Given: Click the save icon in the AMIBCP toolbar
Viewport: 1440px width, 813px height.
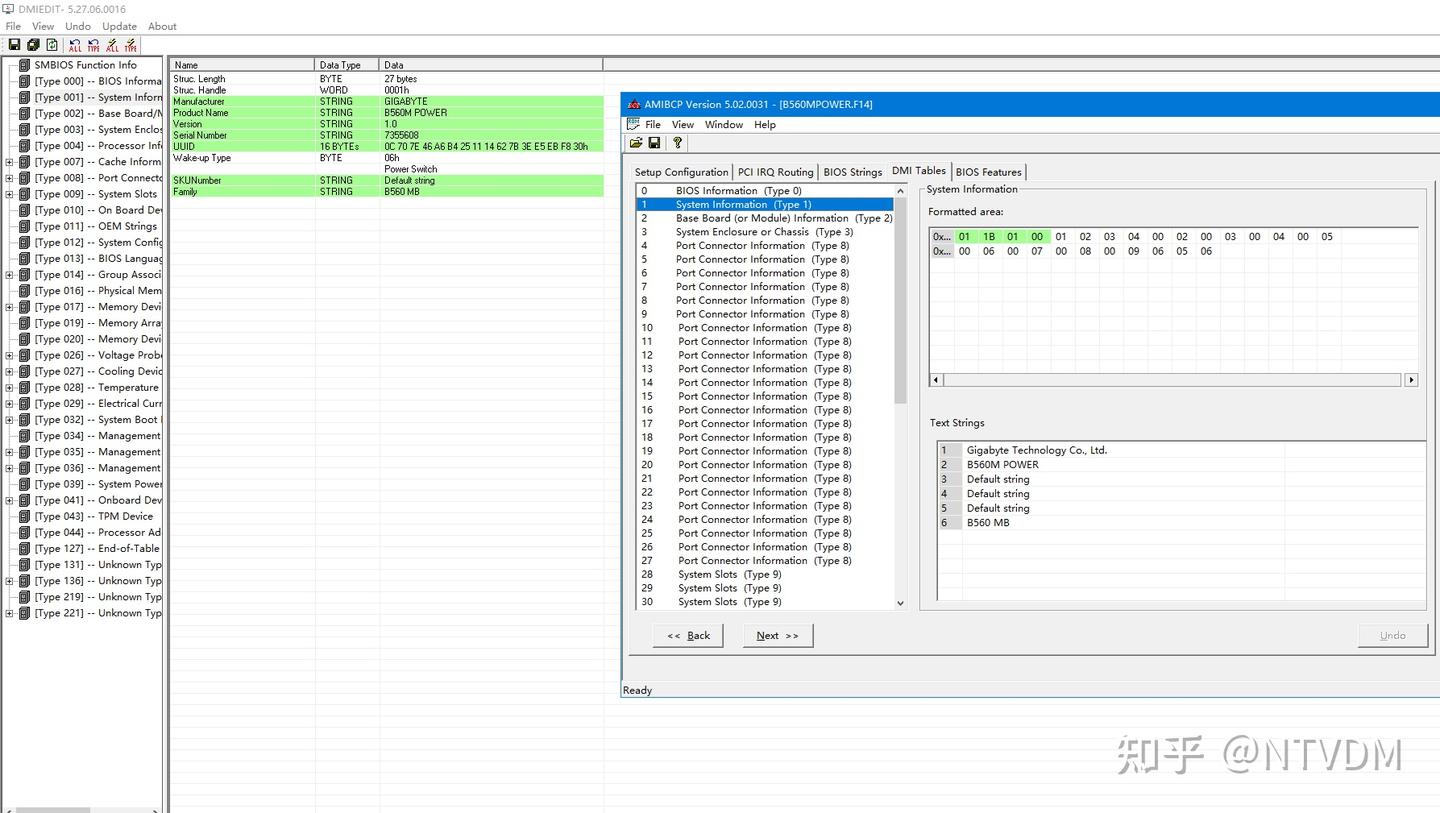Looking at the screenshot, I should 655,143.
